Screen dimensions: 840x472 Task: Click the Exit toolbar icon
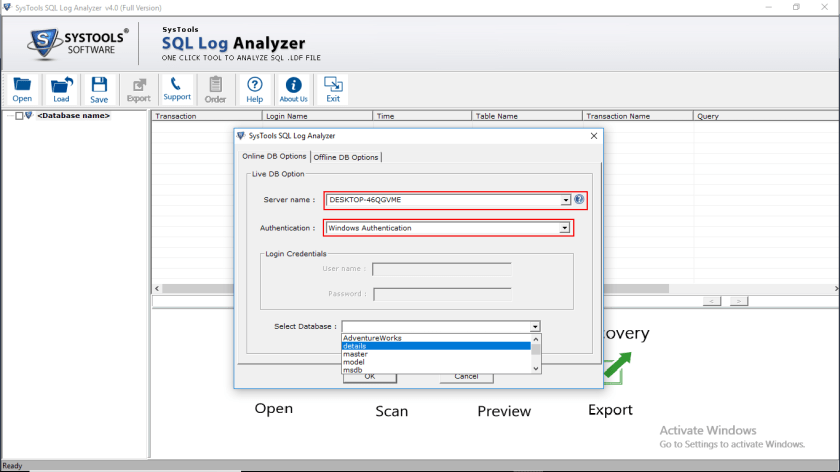pos(333,89)
